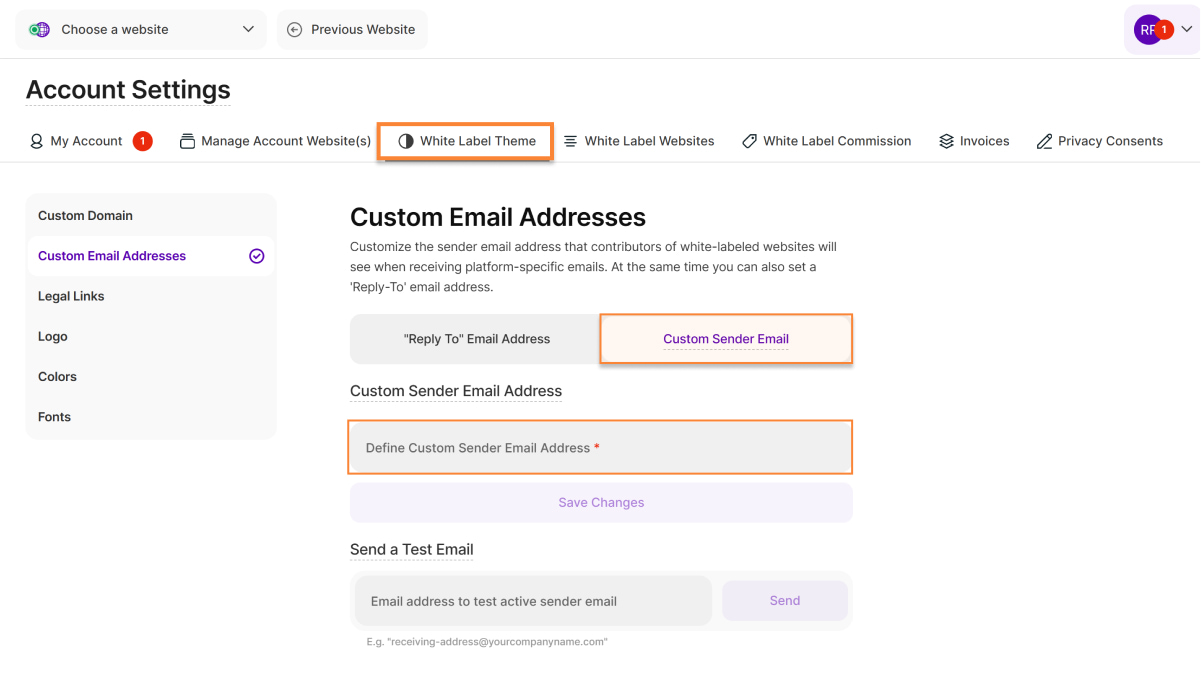Click the half-circle White Label Theme icon

coord(405,141)
